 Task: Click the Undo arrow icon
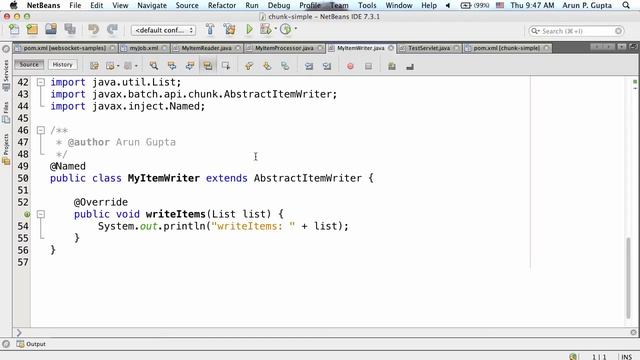(93, 29)
